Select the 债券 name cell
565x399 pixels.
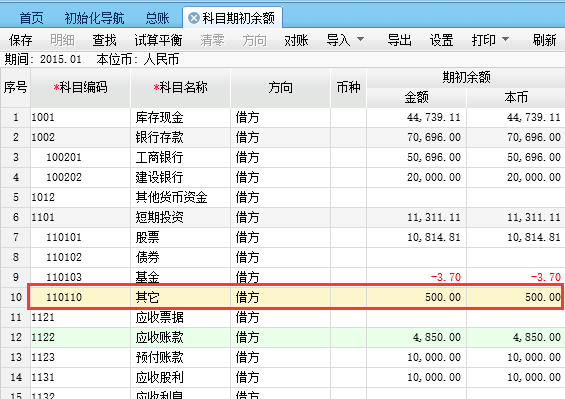[181, 257]
